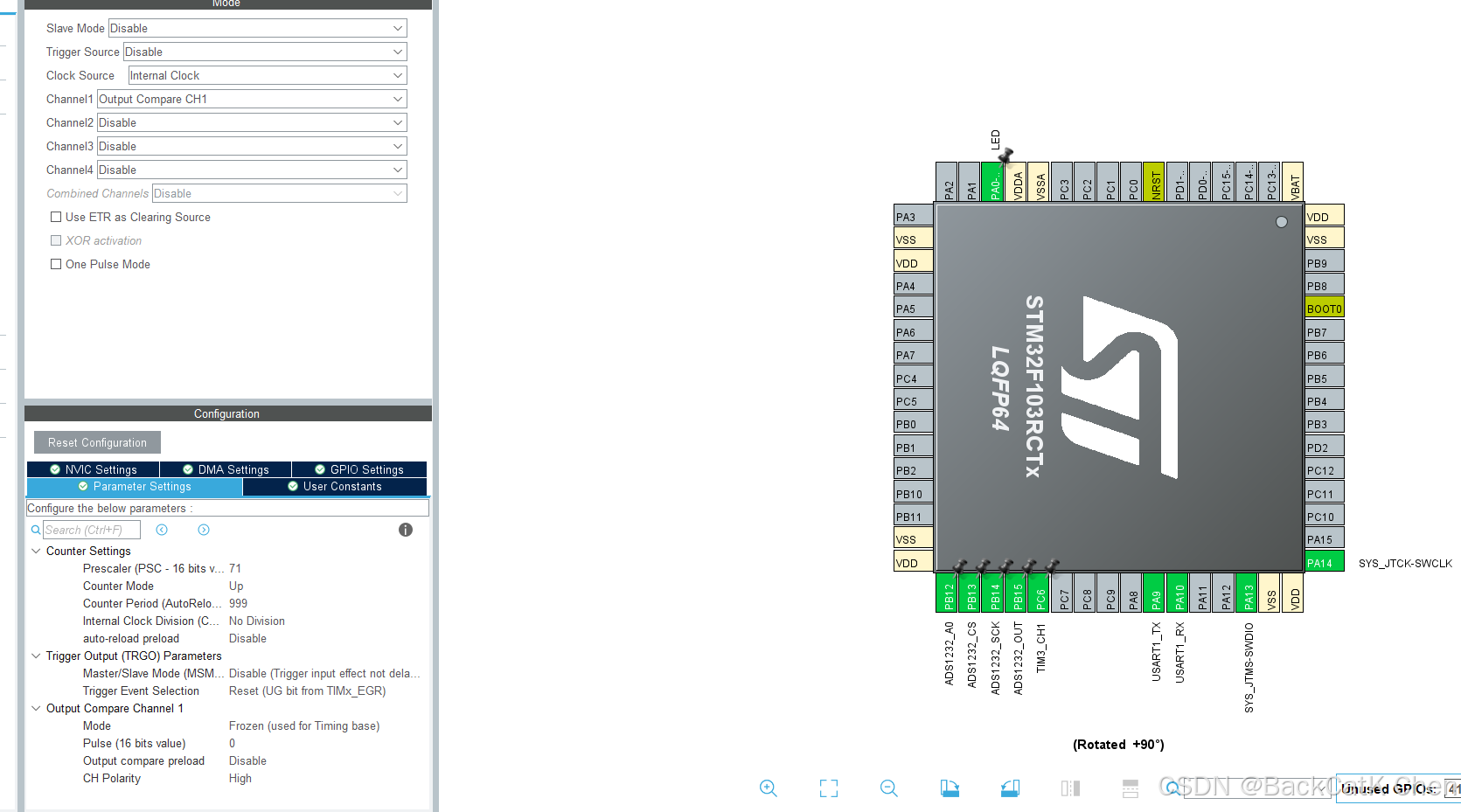Click the VBAT pin on the chip
The height and width of the screenshot is (812, 1461).
click(1293, 182)
